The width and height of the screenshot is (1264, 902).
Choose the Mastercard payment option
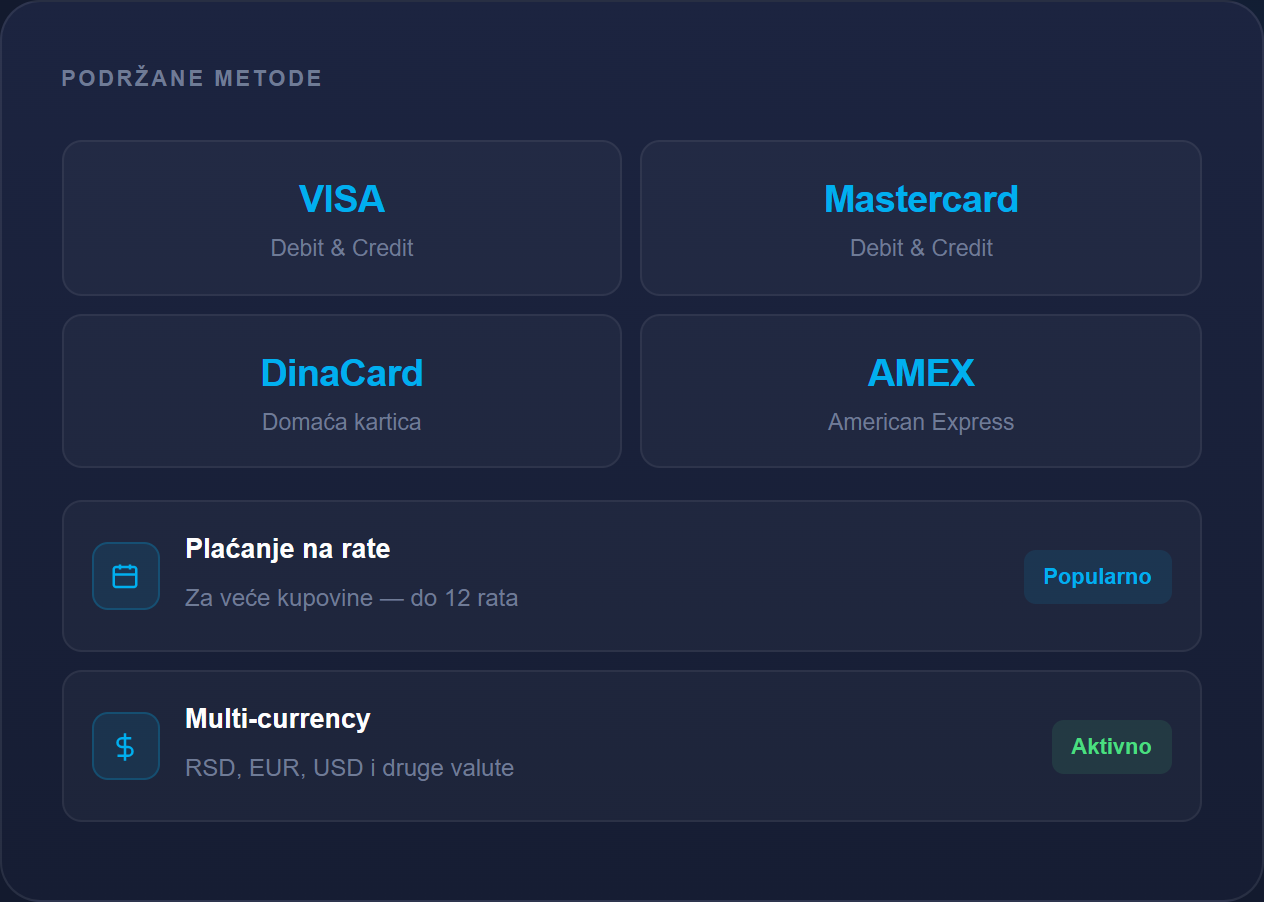(x=921, y=218)
